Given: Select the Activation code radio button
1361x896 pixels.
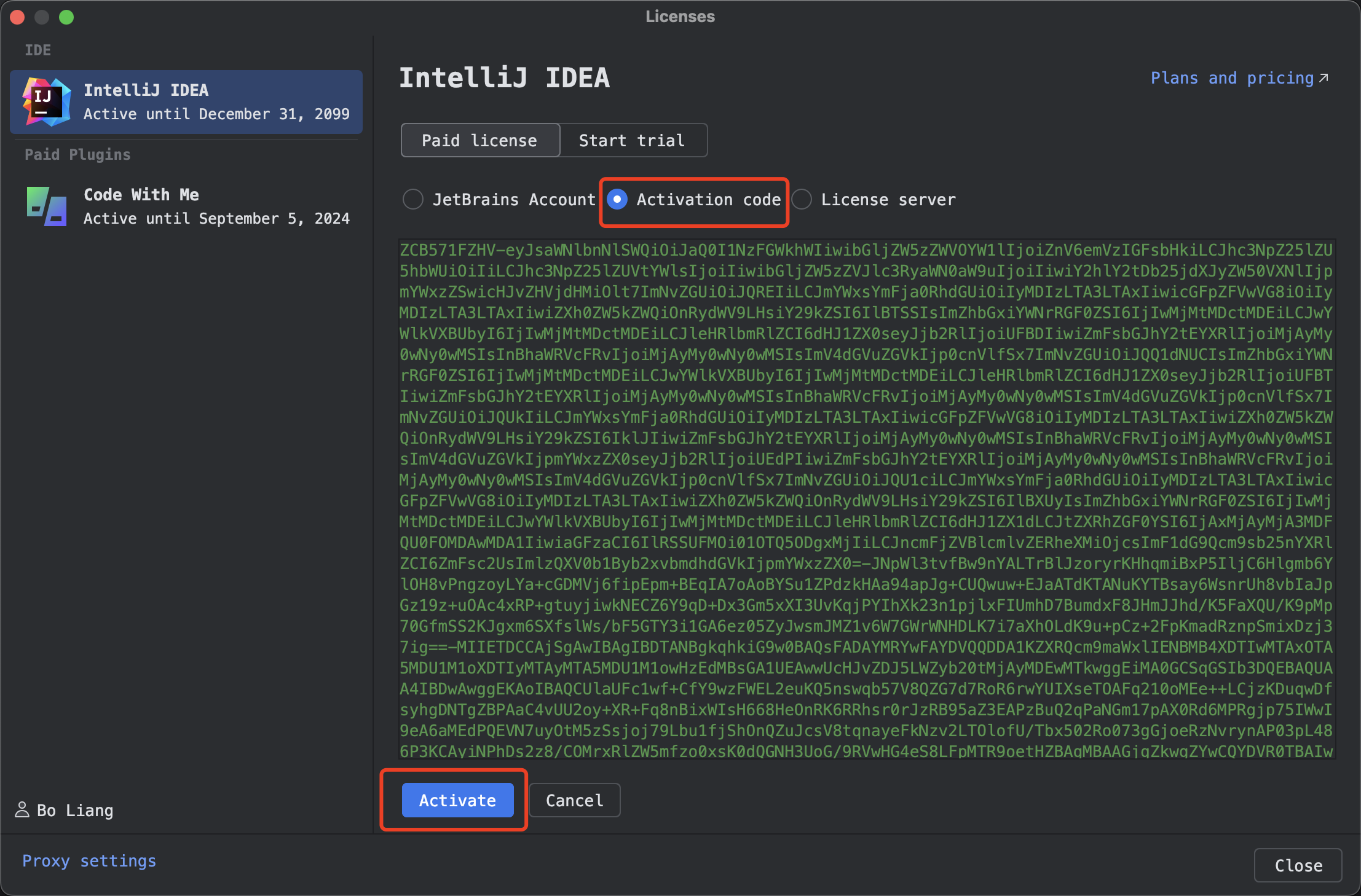Looking at the screenshot, I should pos(617,199).
